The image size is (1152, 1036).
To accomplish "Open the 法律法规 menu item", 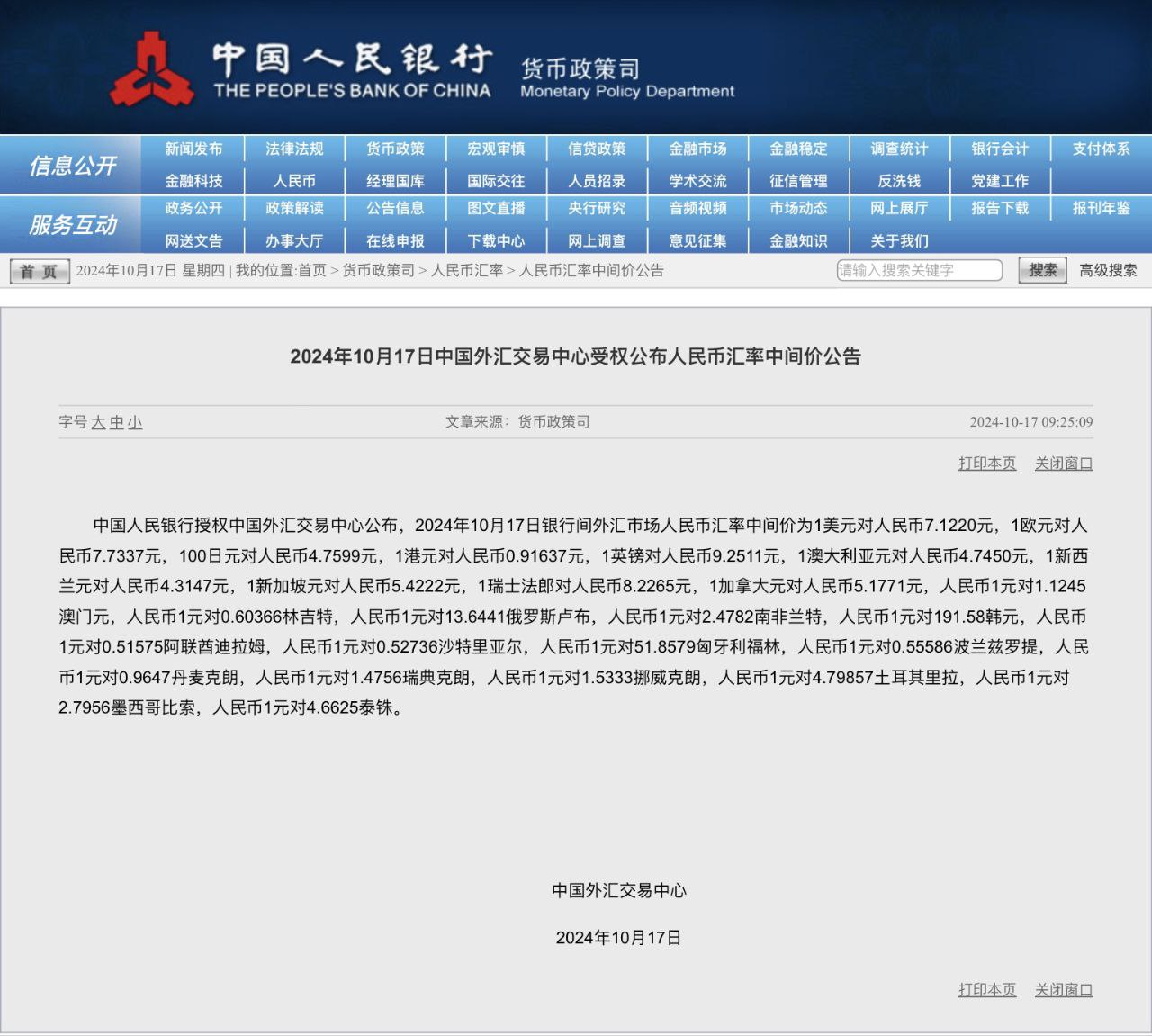I will [x=294, y=149].
